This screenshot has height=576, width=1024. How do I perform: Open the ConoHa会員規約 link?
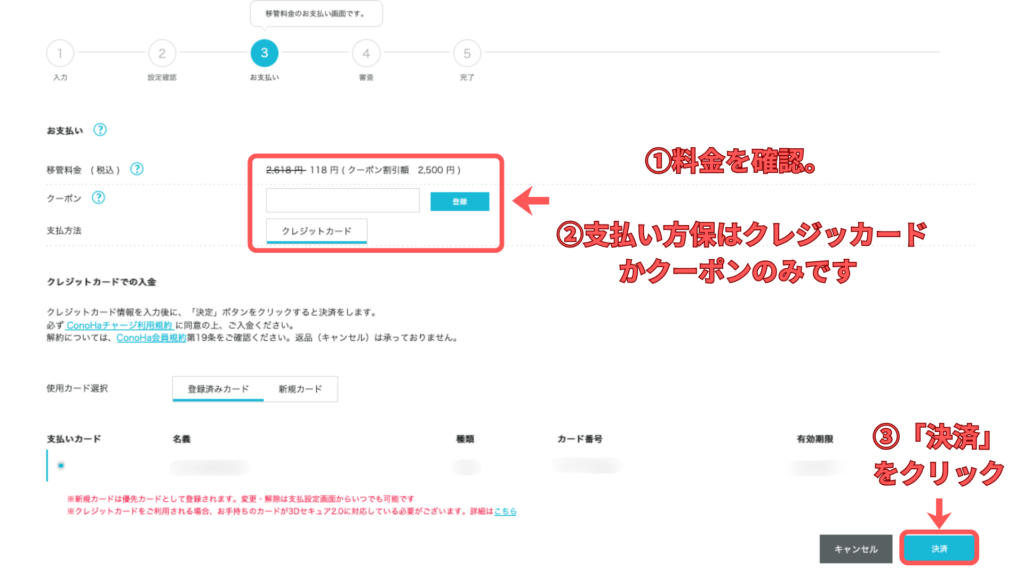pos(150,338)
